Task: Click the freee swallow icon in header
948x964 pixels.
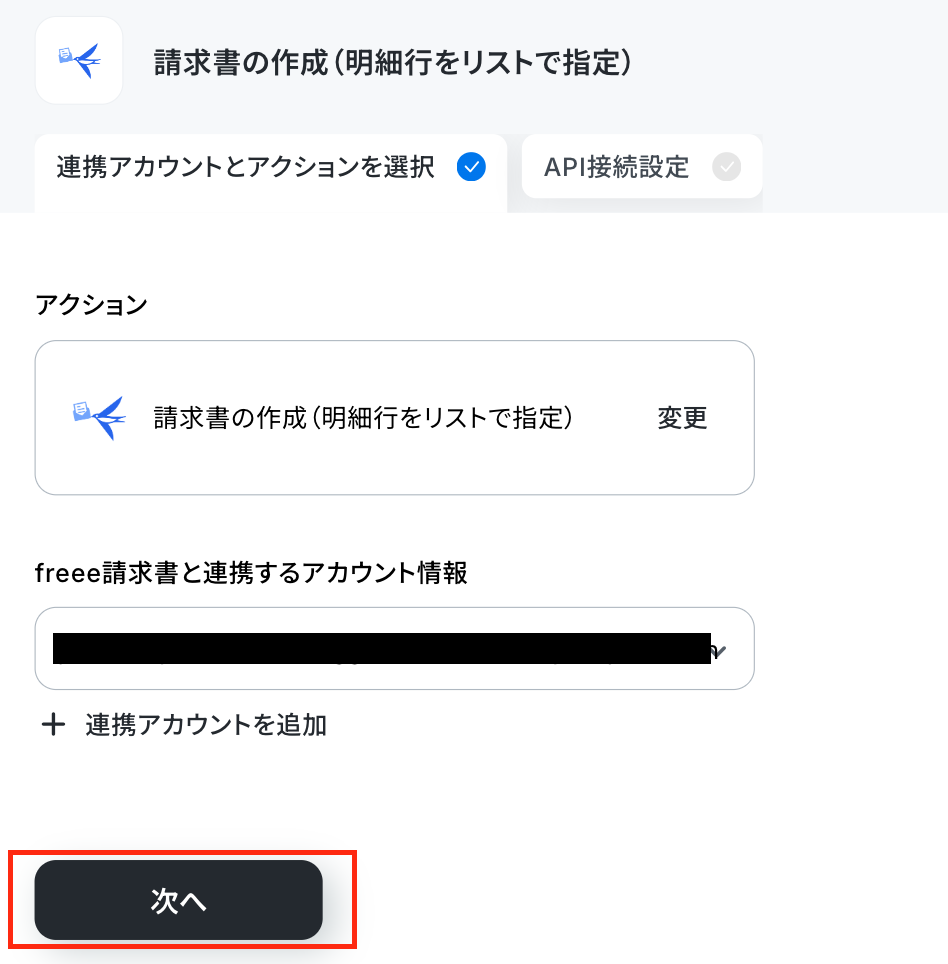Action: [79, 60]
